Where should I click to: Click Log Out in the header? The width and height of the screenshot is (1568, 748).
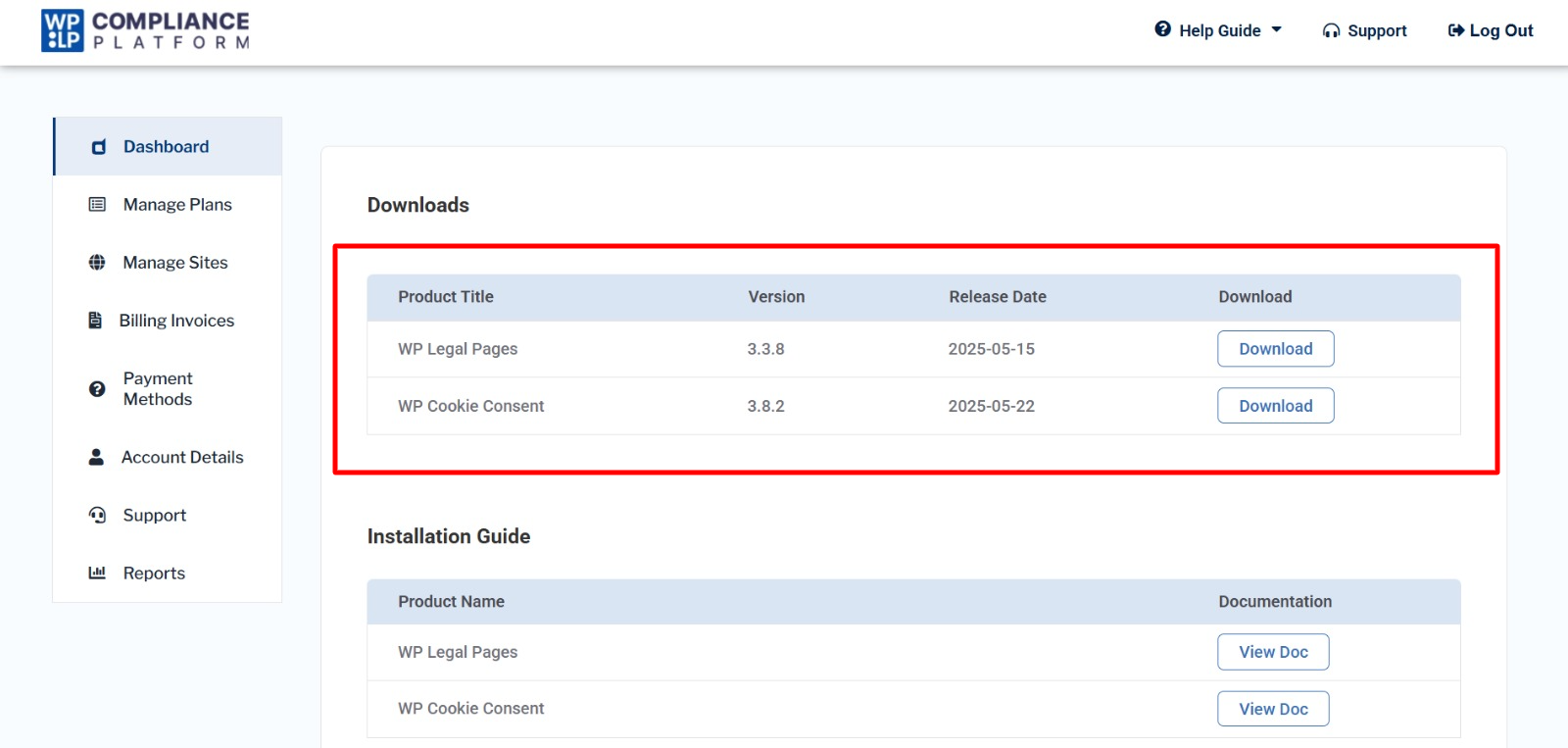pos(1491,30)
